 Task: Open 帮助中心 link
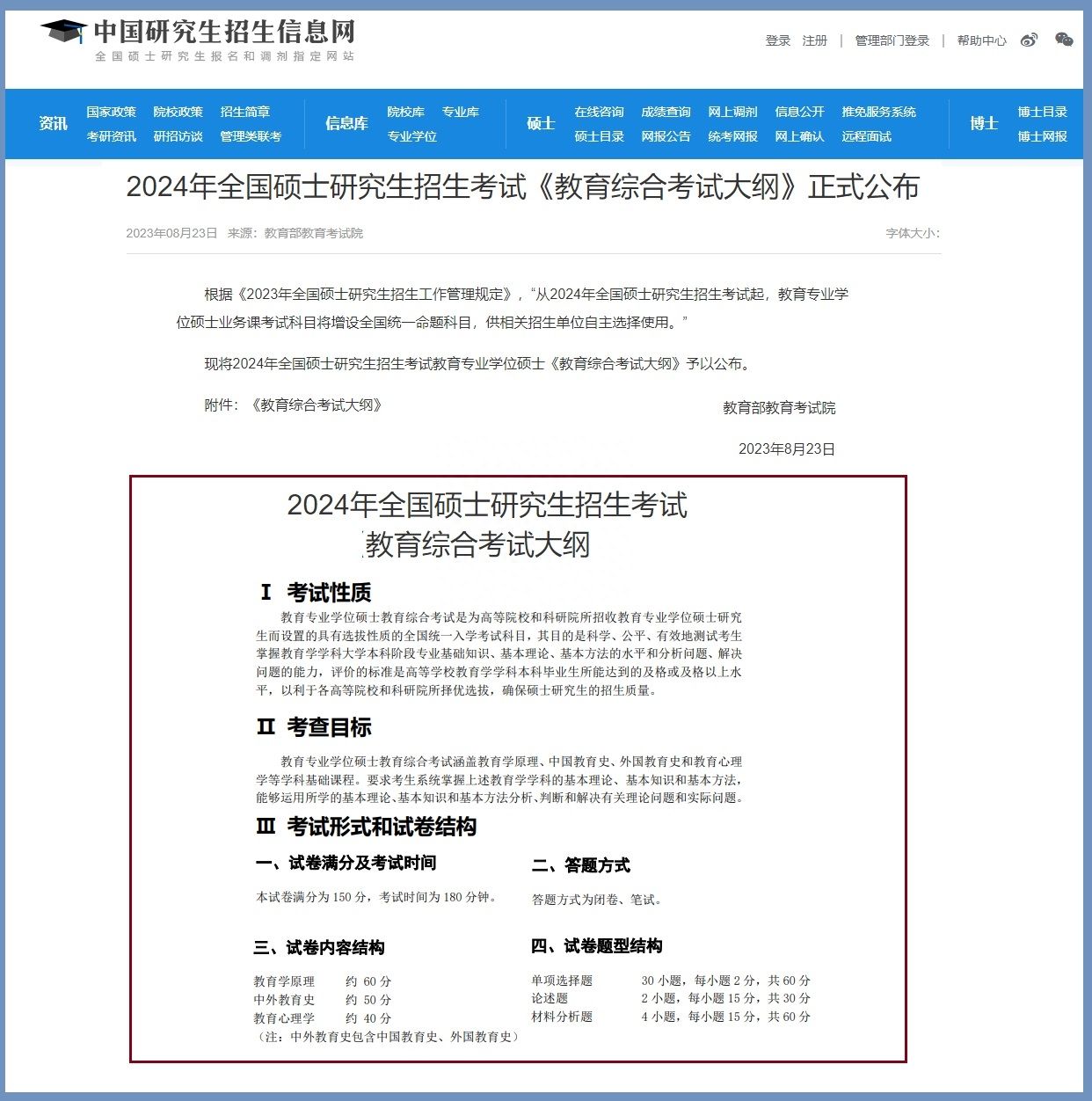pyautogui.click(x=982, y=40)
